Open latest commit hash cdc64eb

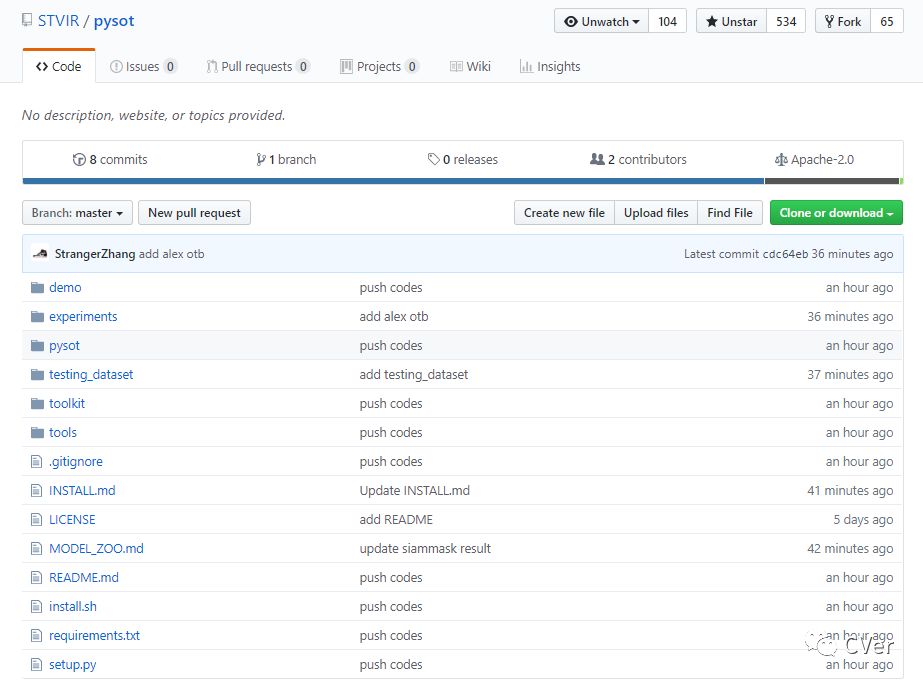click(x=785, y=254)
